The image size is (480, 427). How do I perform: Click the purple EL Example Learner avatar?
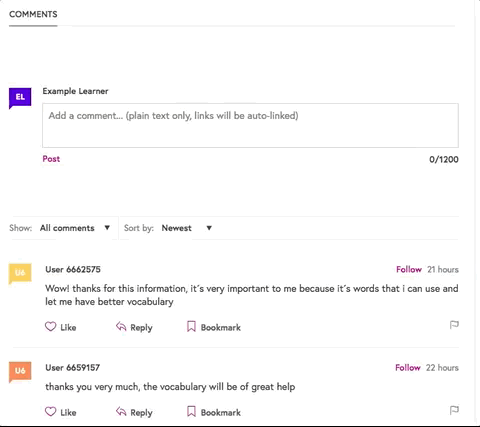pos(20,98)
